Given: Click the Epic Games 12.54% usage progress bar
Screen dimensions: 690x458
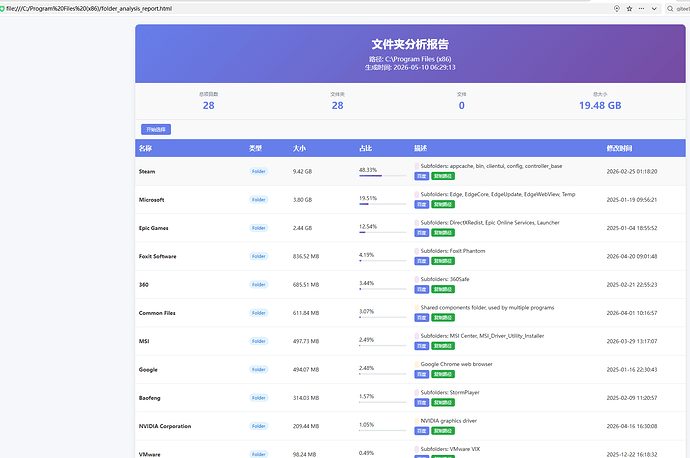Looking at the screenshot, I should 382,232.
